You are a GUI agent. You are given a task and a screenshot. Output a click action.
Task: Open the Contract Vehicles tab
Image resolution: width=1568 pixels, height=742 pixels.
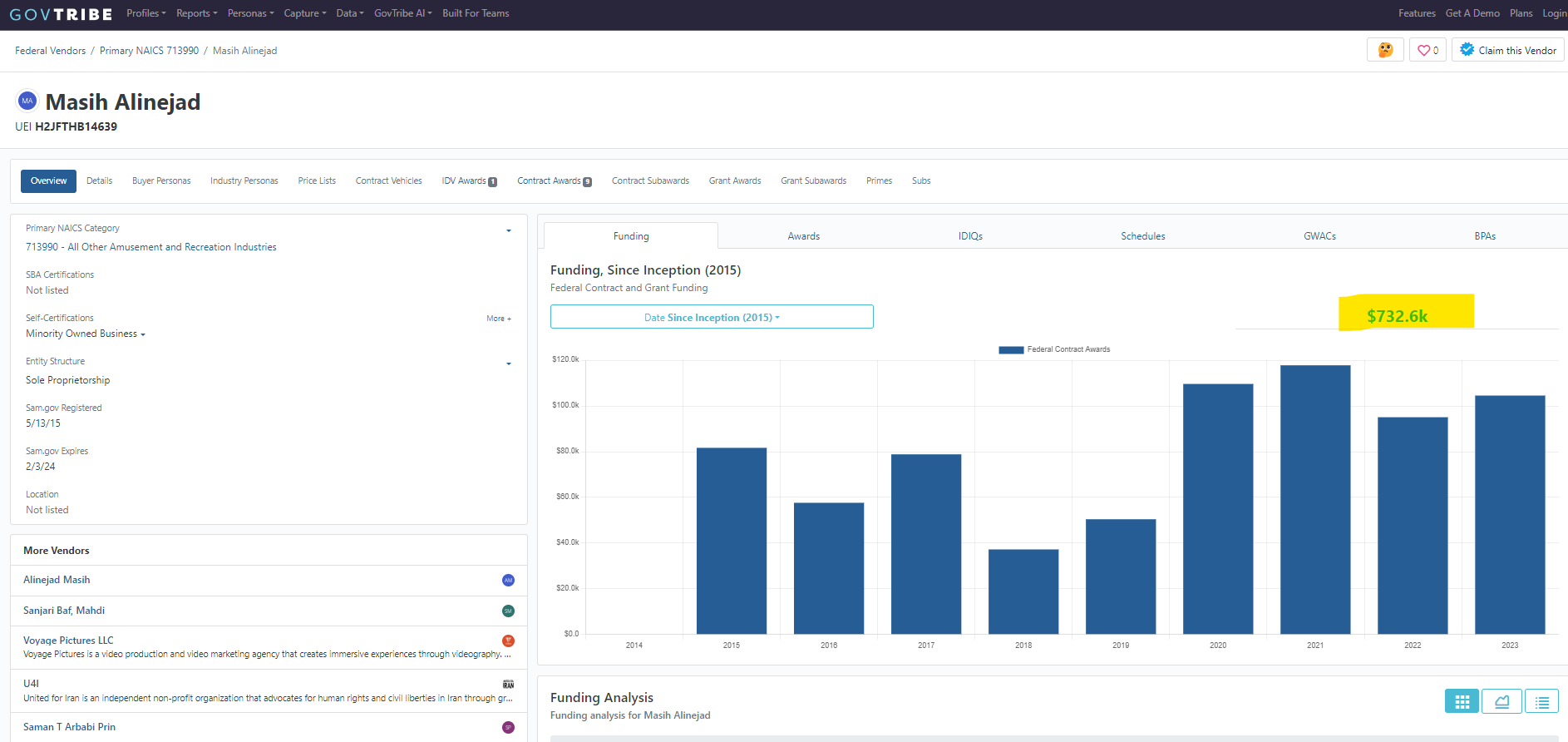pyautogui.click(x=389, y=181)
